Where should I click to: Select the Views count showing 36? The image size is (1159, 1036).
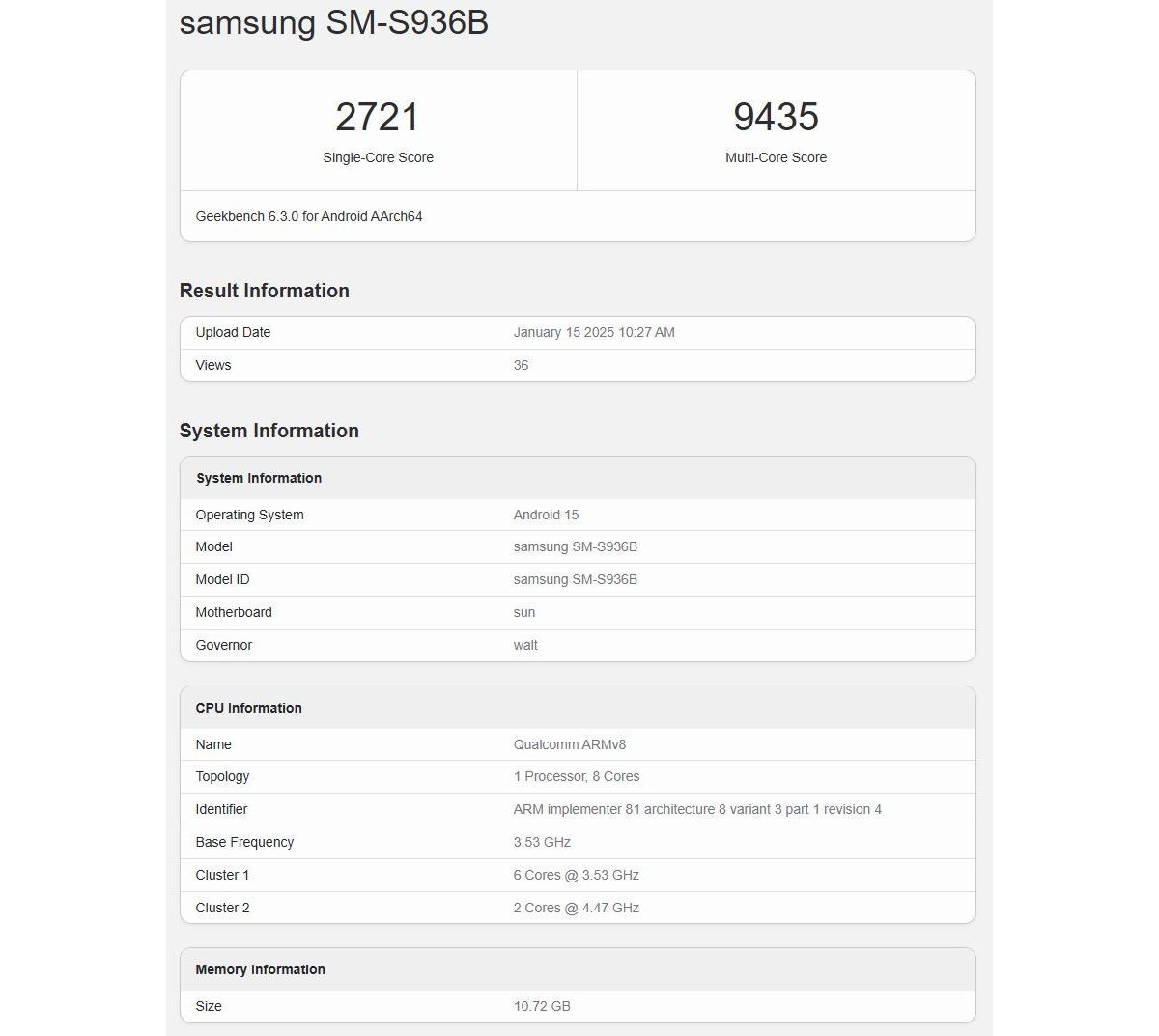(x=521, y=365)
